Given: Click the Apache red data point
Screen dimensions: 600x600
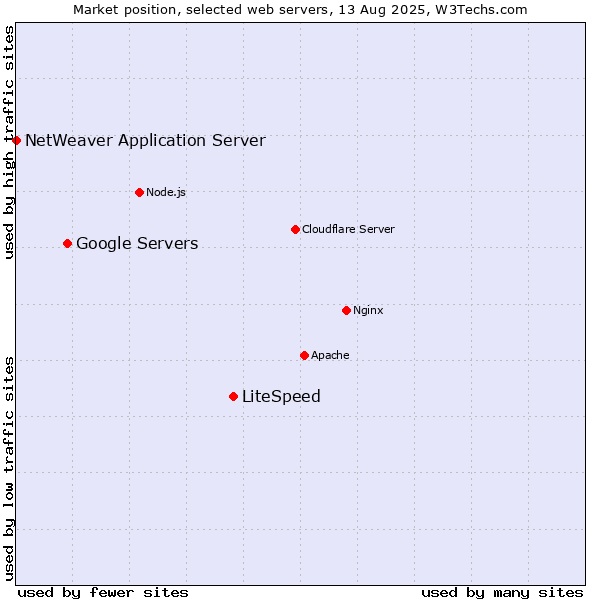Looking at the screenshot, I should pyautogui.click(x=304, y=355).
